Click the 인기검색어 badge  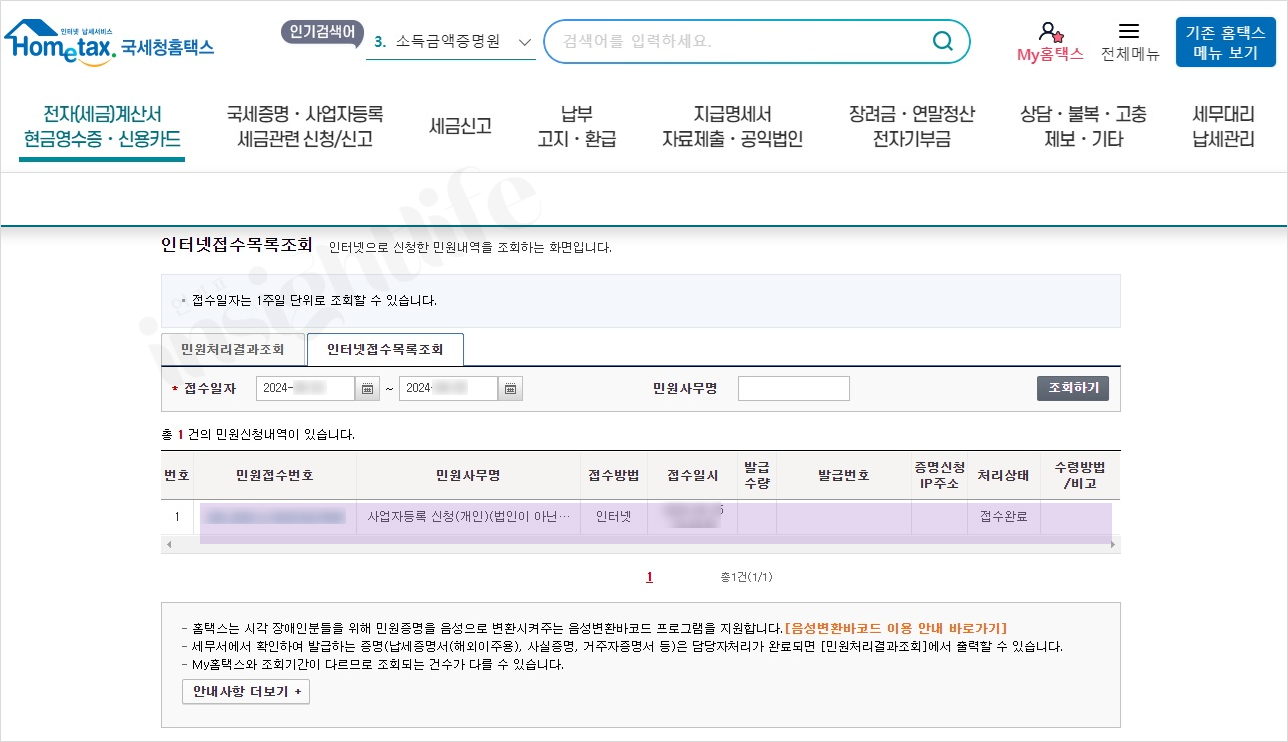pyautogui.click(x=322, y=32)
